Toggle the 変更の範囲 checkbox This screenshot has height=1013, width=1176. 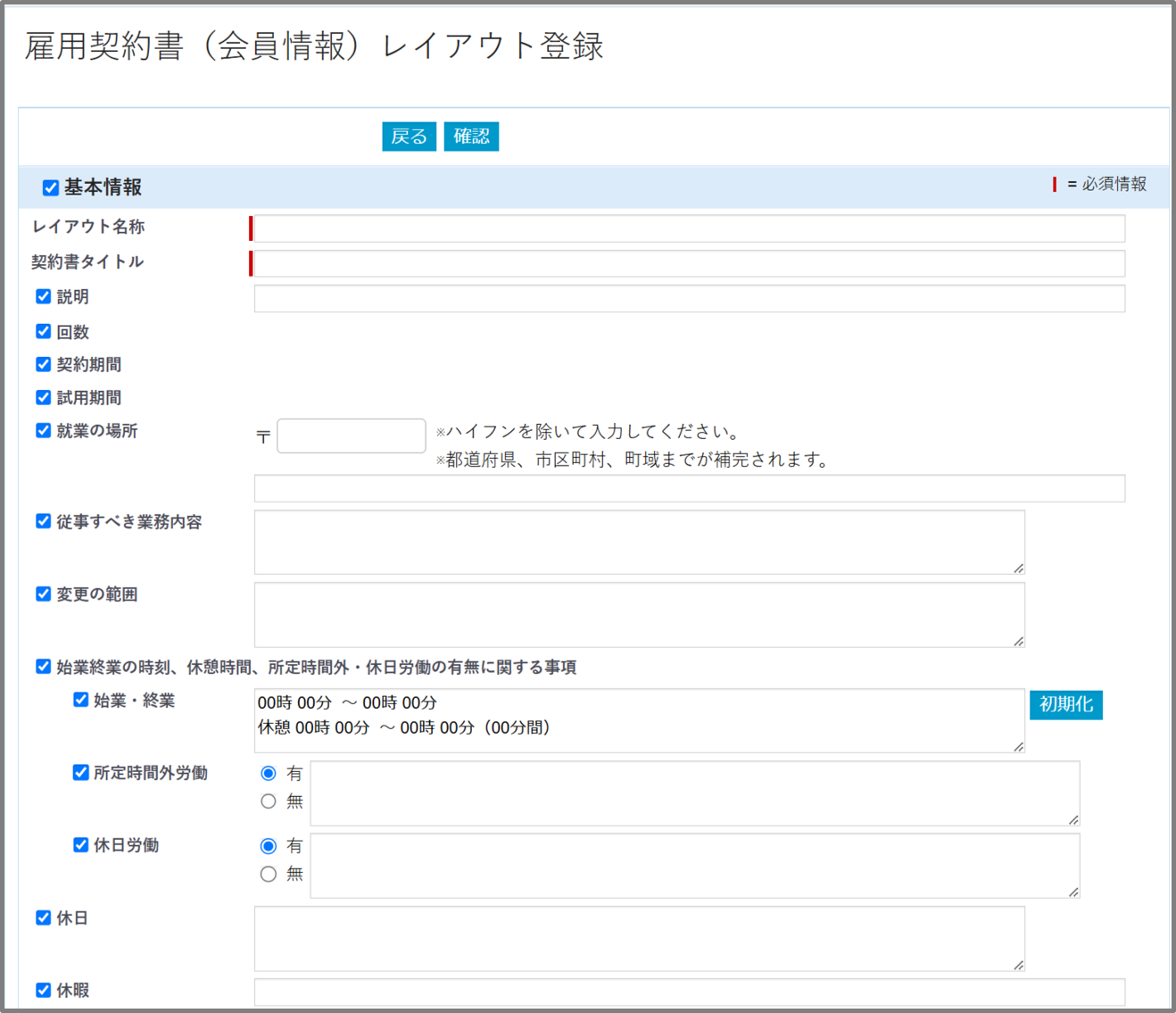43,594
